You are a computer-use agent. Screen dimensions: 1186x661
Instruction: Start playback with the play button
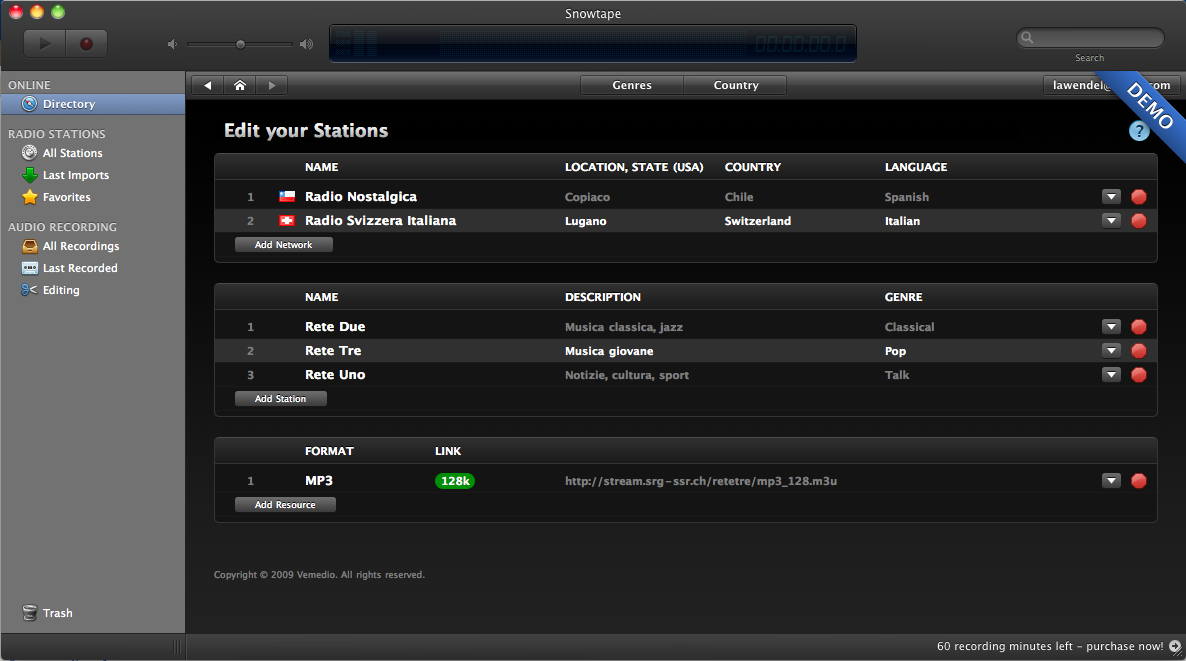tap(45, 44)
